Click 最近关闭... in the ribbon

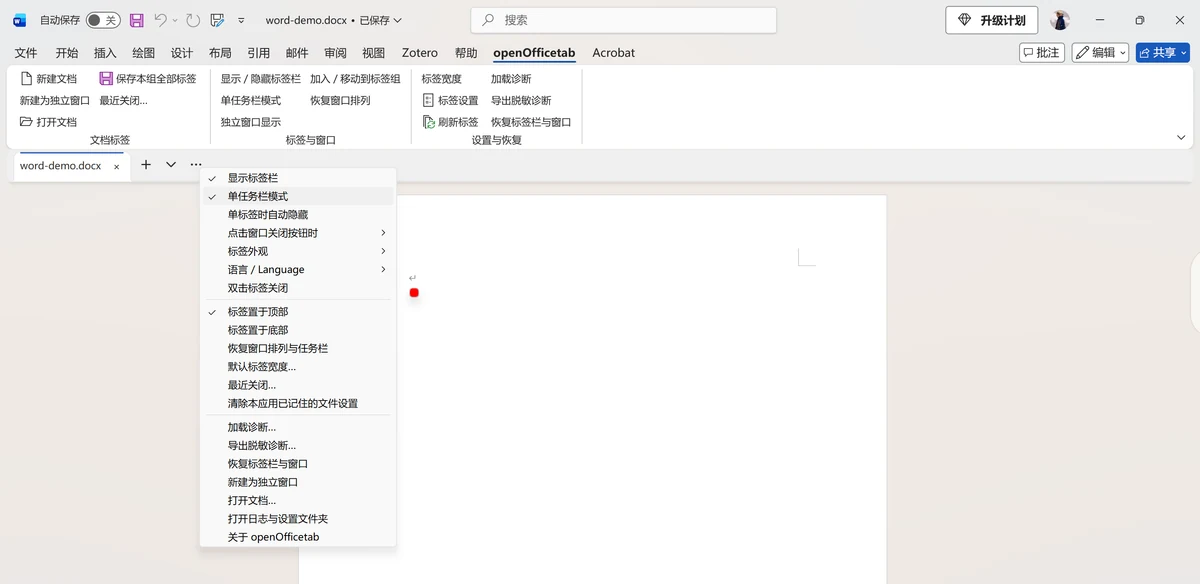[124, 101]
